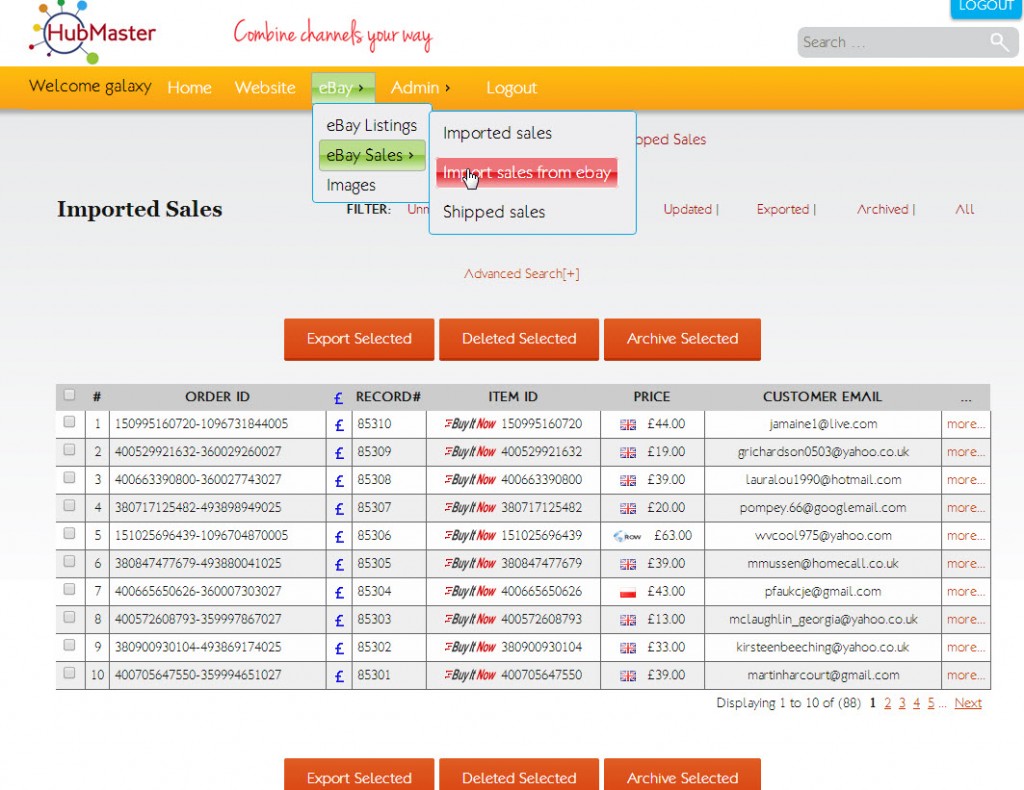Click the bottom Export Selected button
This screenshot has width=1024, height=790.
coord(359,776)
